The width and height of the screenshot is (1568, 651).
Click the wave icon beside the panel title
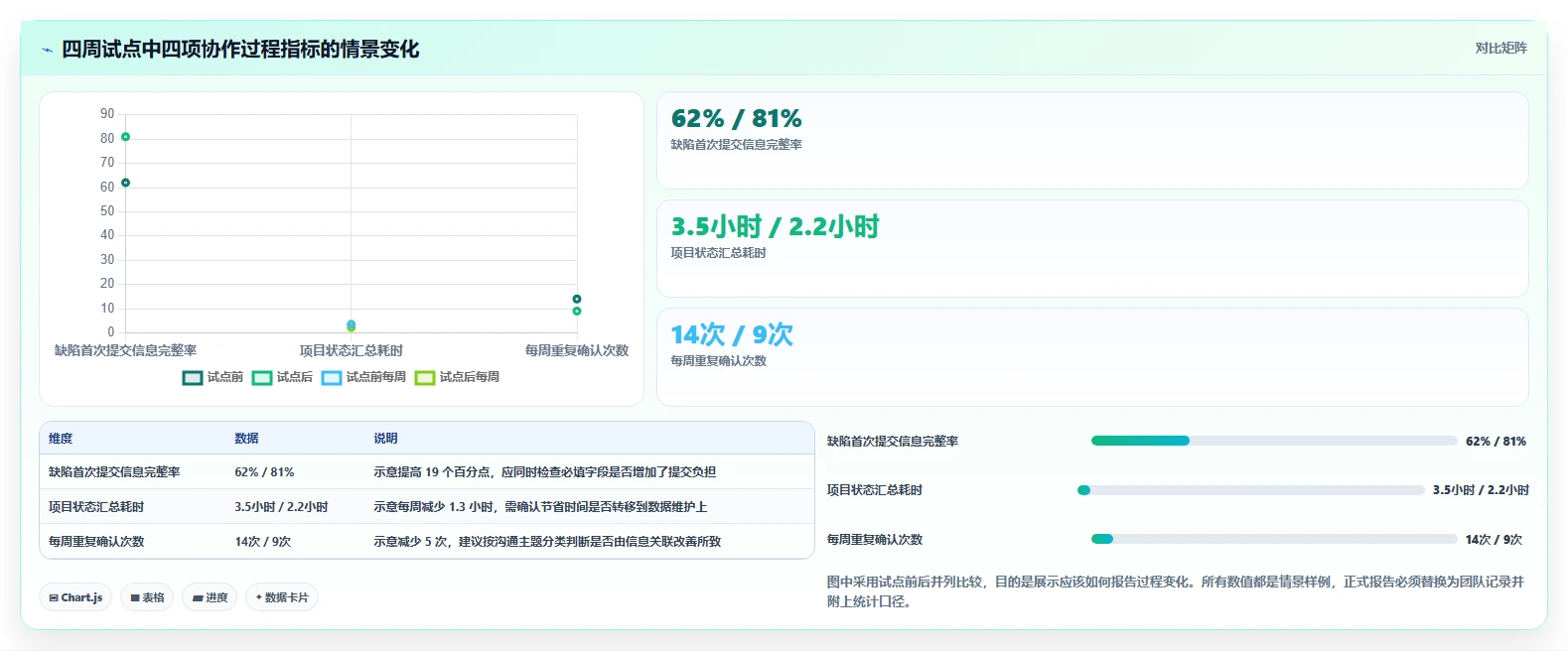click(x=47, y=50)
